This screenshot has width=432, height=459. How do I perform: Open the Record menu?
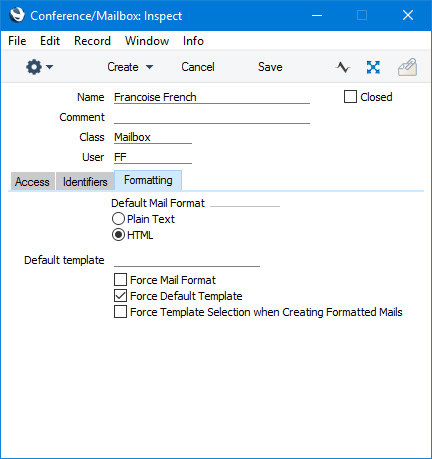tap(92, 41)
